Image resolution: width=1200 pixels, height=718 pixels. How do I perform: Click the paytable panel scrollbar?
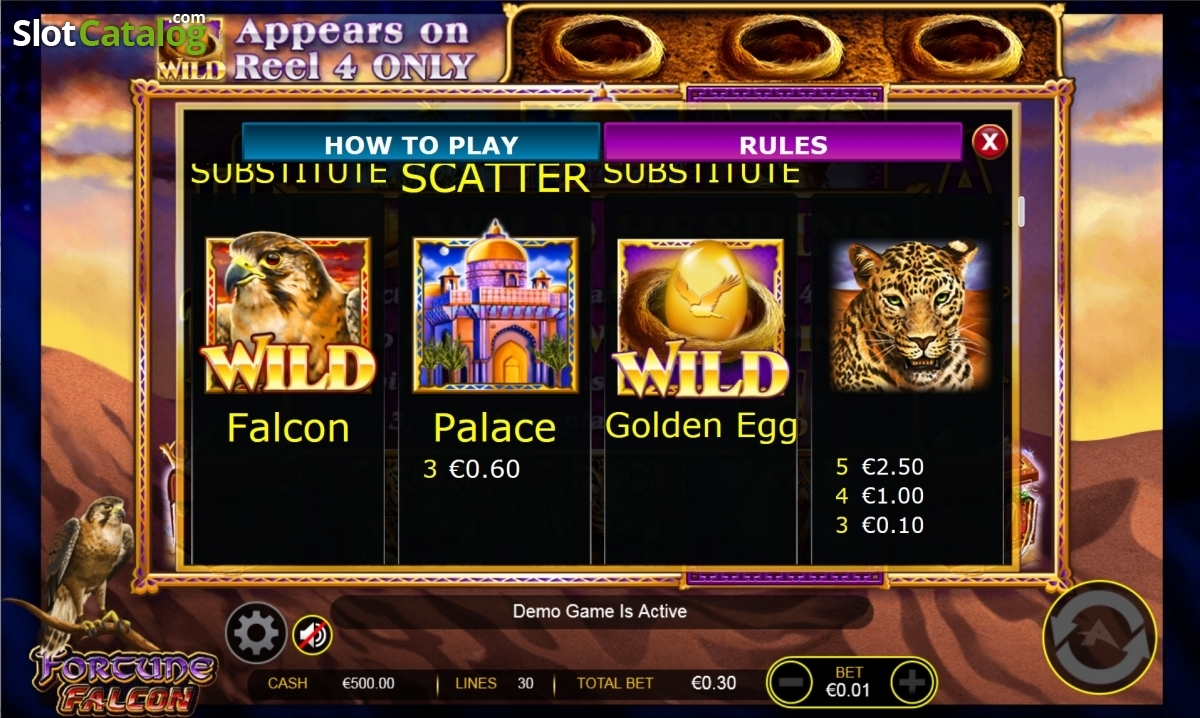click(x=1021, y=212)
